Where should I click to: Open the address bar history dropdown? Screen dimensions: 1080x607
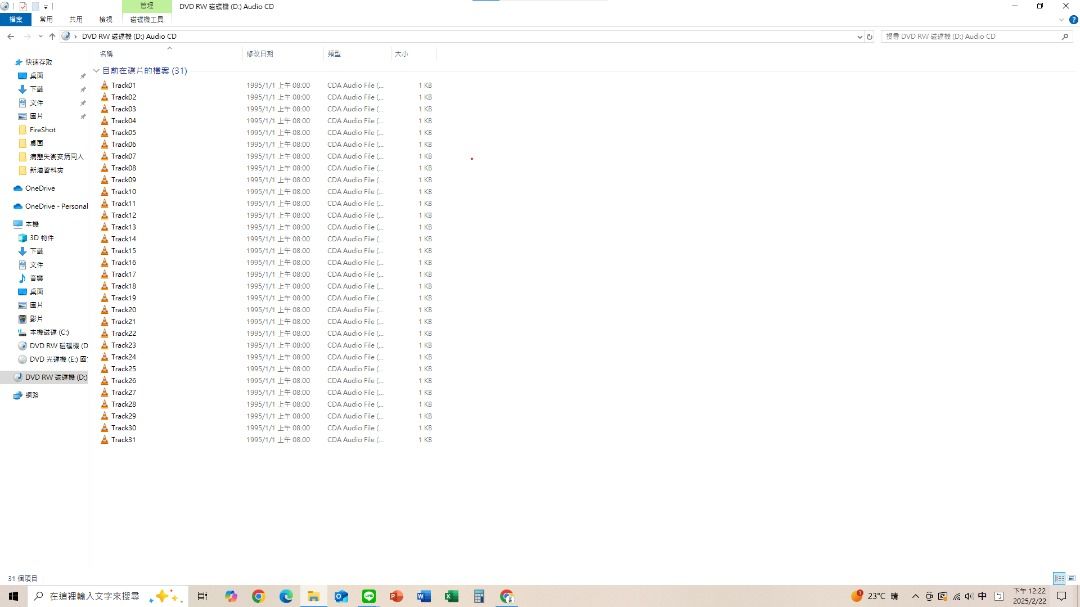pyautogui.click(x=858, y=36)
